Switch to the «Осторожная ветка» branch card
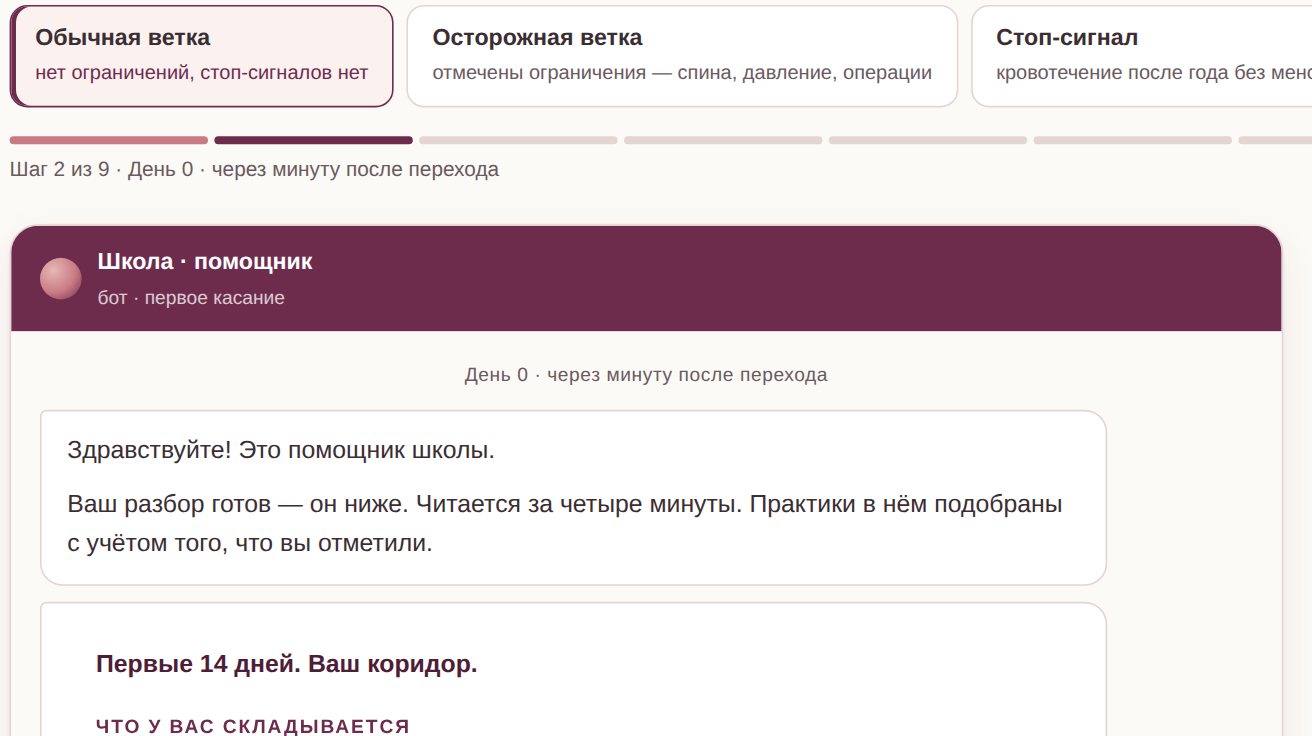Viewport: 1312px width, 736px height. [682, 56]
